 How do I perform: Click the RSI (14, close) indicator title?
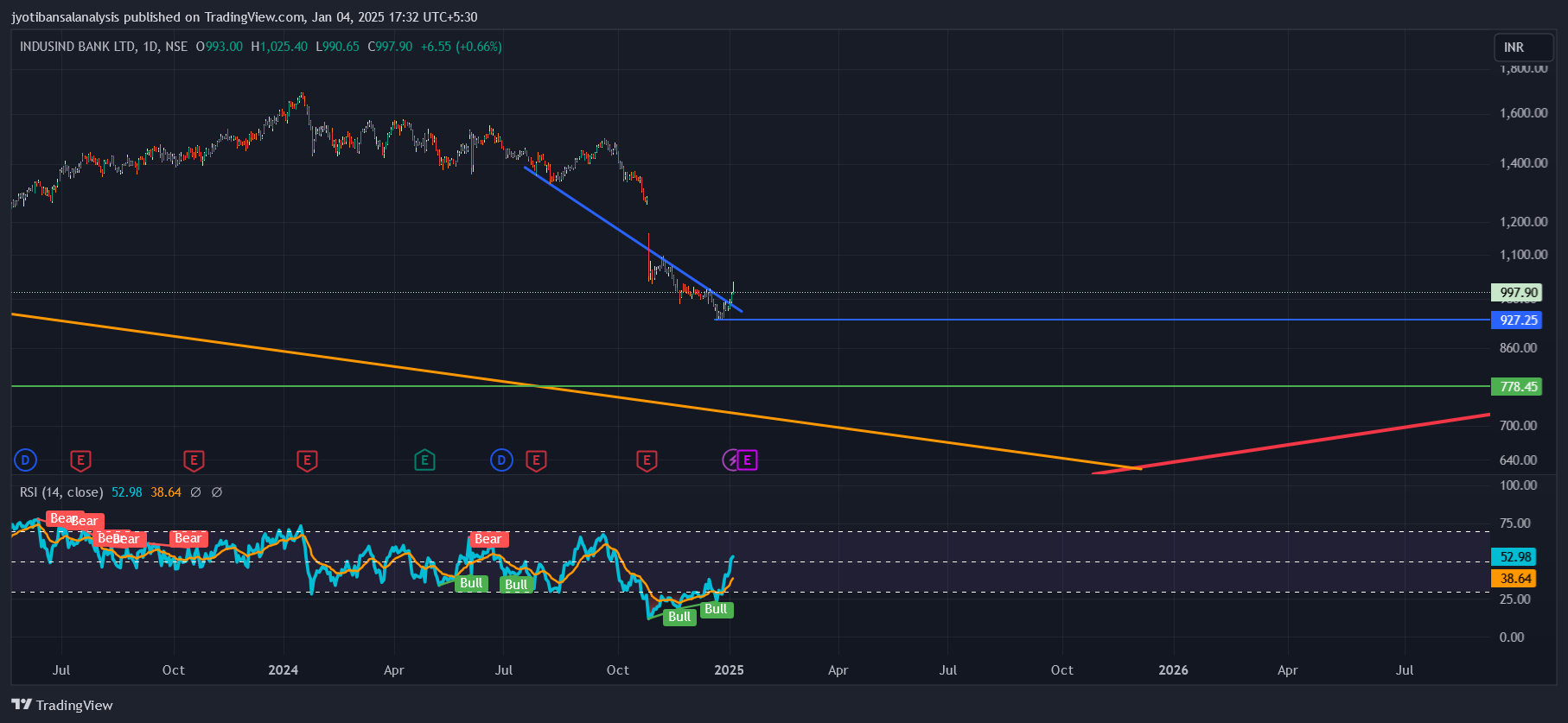click(61, 492)
